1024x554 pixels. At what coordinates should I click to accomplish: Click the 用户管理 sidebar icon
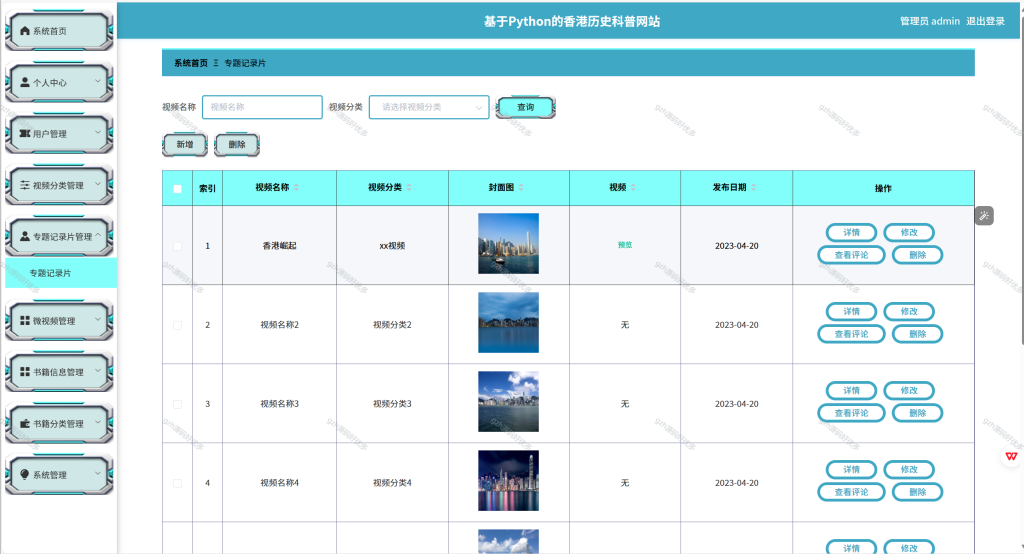click(x=25, y=133)
